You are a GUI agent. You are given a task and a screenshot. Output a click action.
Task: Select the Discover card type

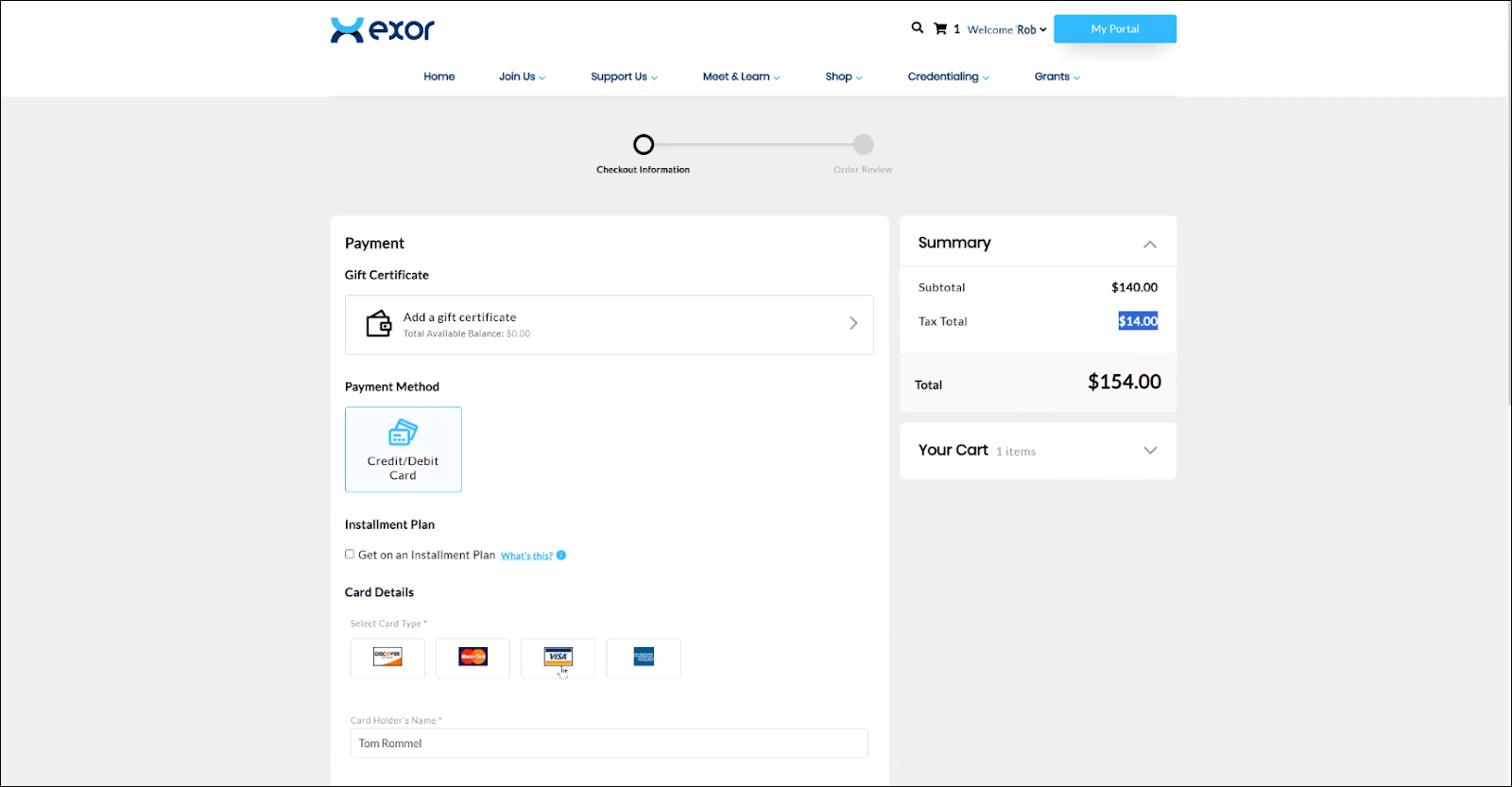click(387, 658)
